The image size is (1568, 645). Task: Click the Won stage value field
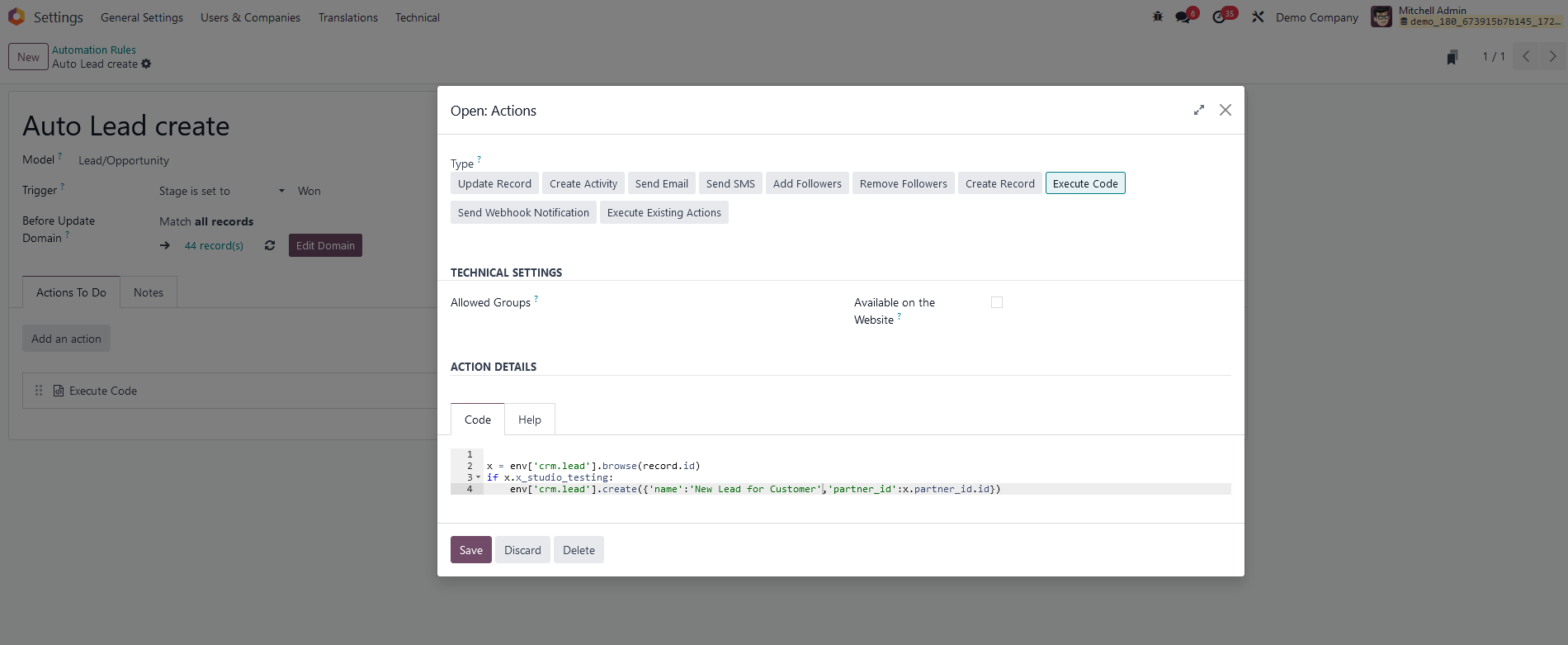[309, 191]
